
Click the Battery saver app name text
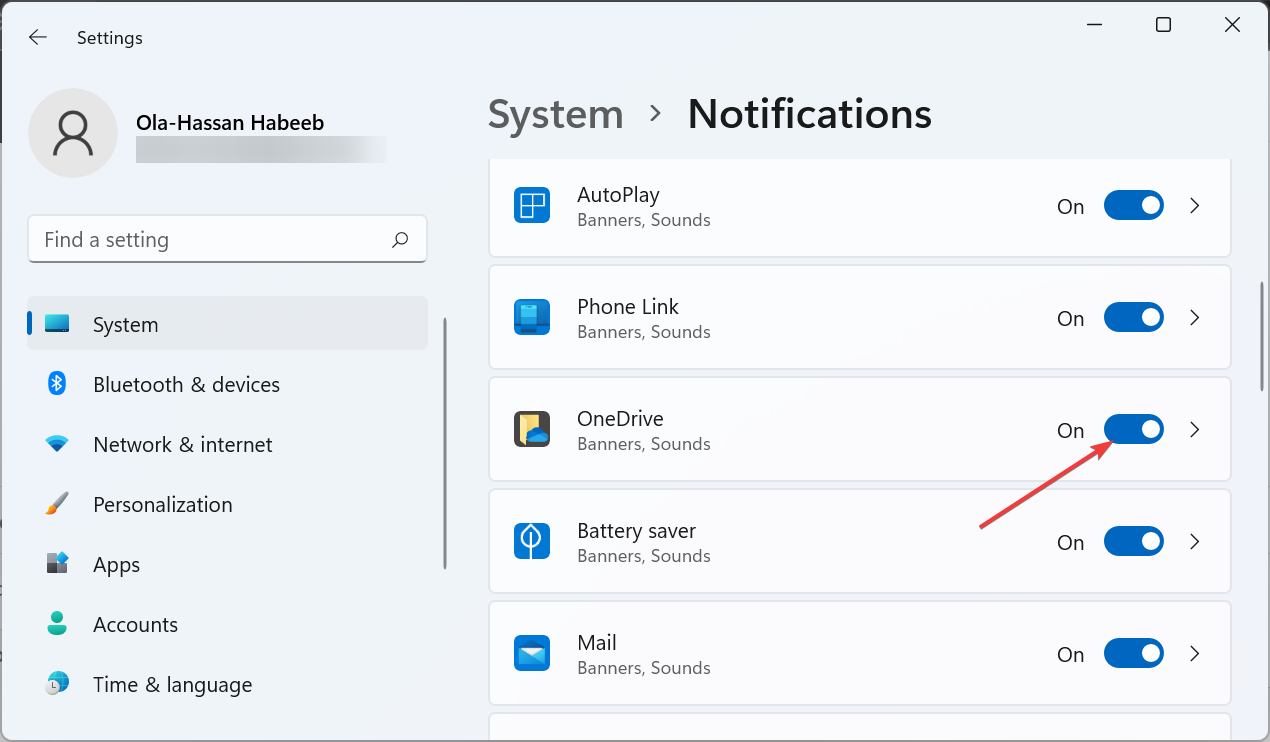(x=636, y=531)
